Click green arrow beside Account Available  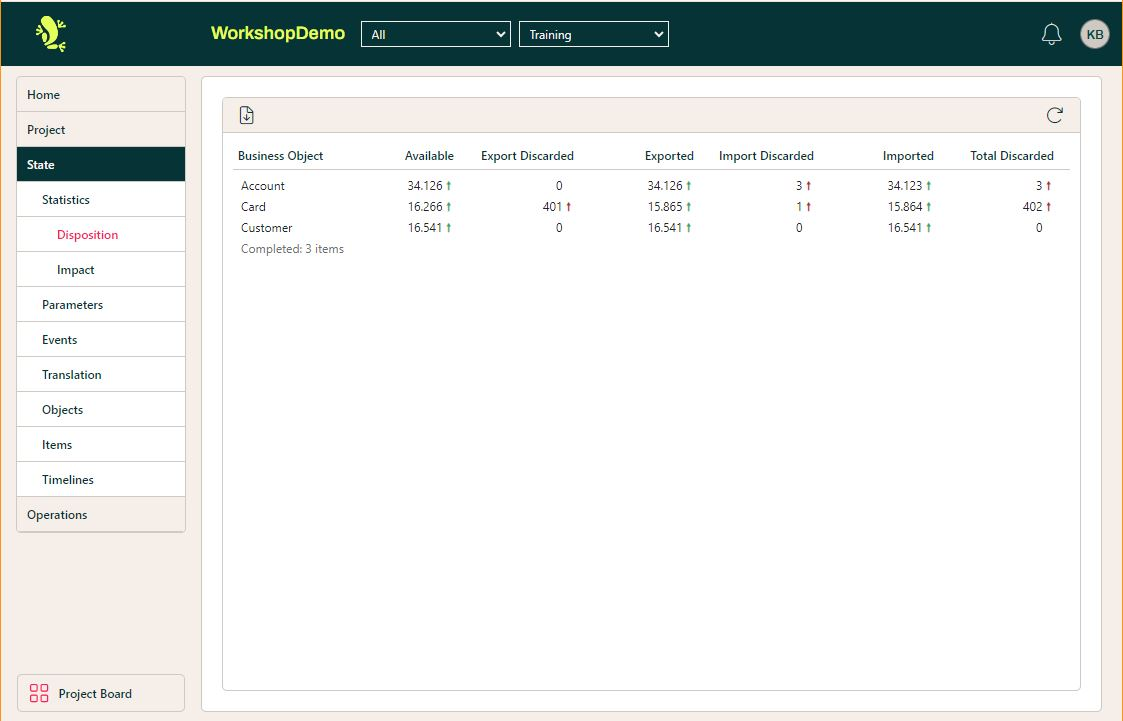point(449,186)
